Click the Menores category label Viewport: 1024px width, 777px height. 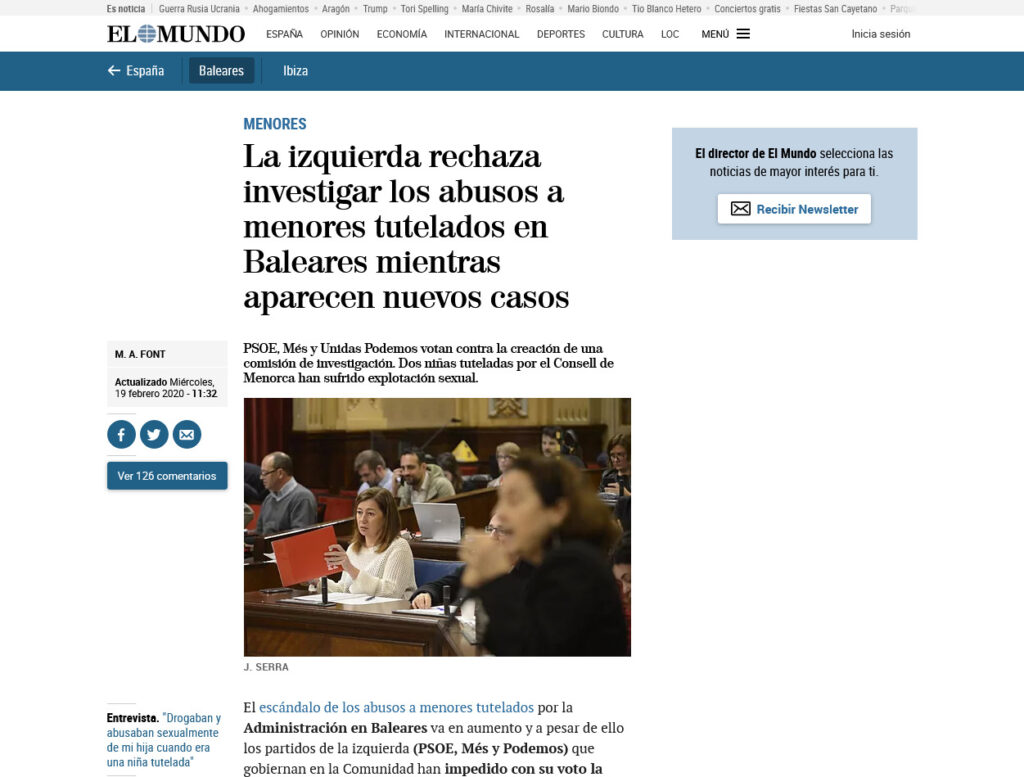275,124
